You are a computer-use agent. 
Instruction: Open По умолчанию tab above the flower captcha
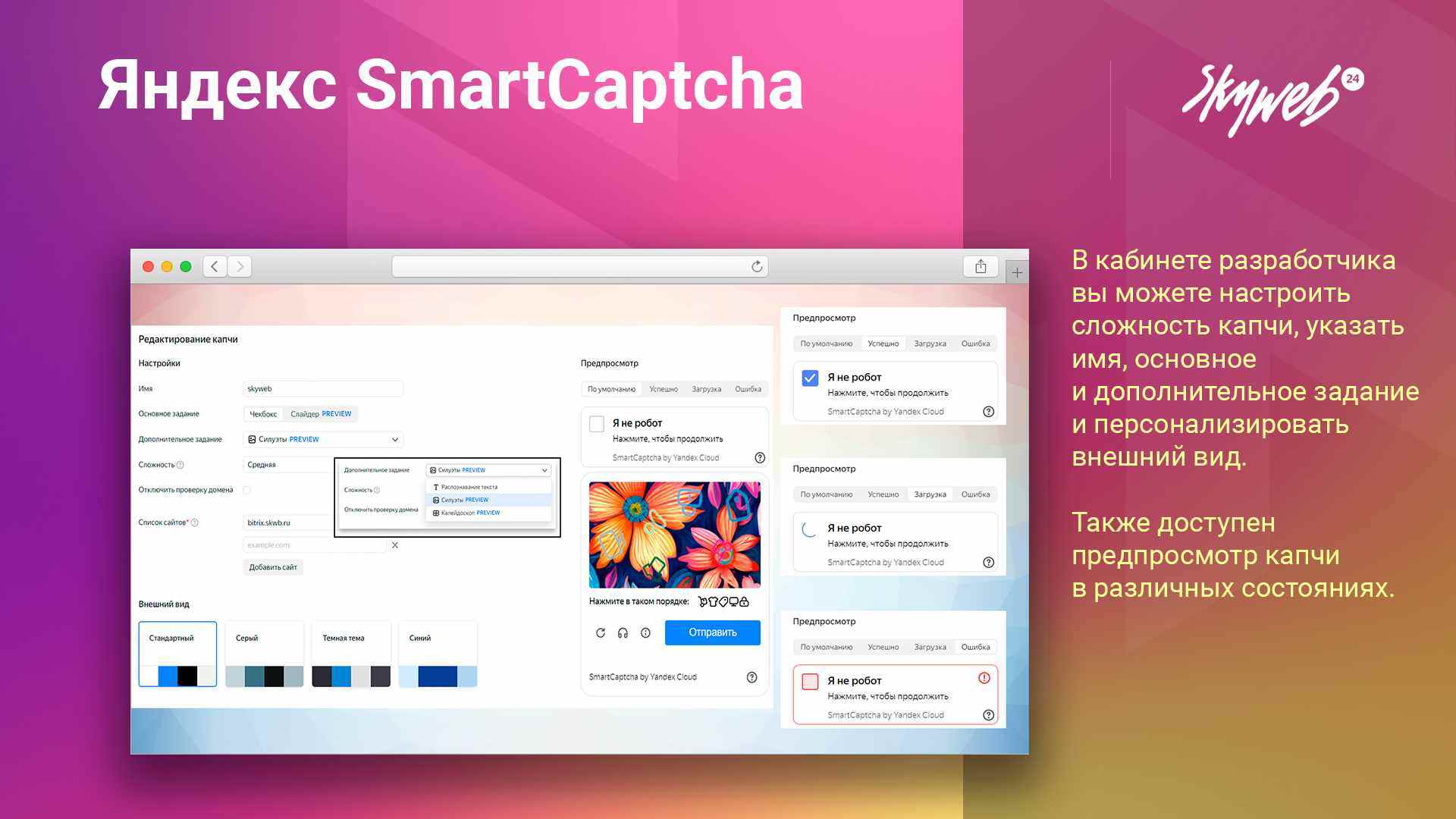pos(611,389)
